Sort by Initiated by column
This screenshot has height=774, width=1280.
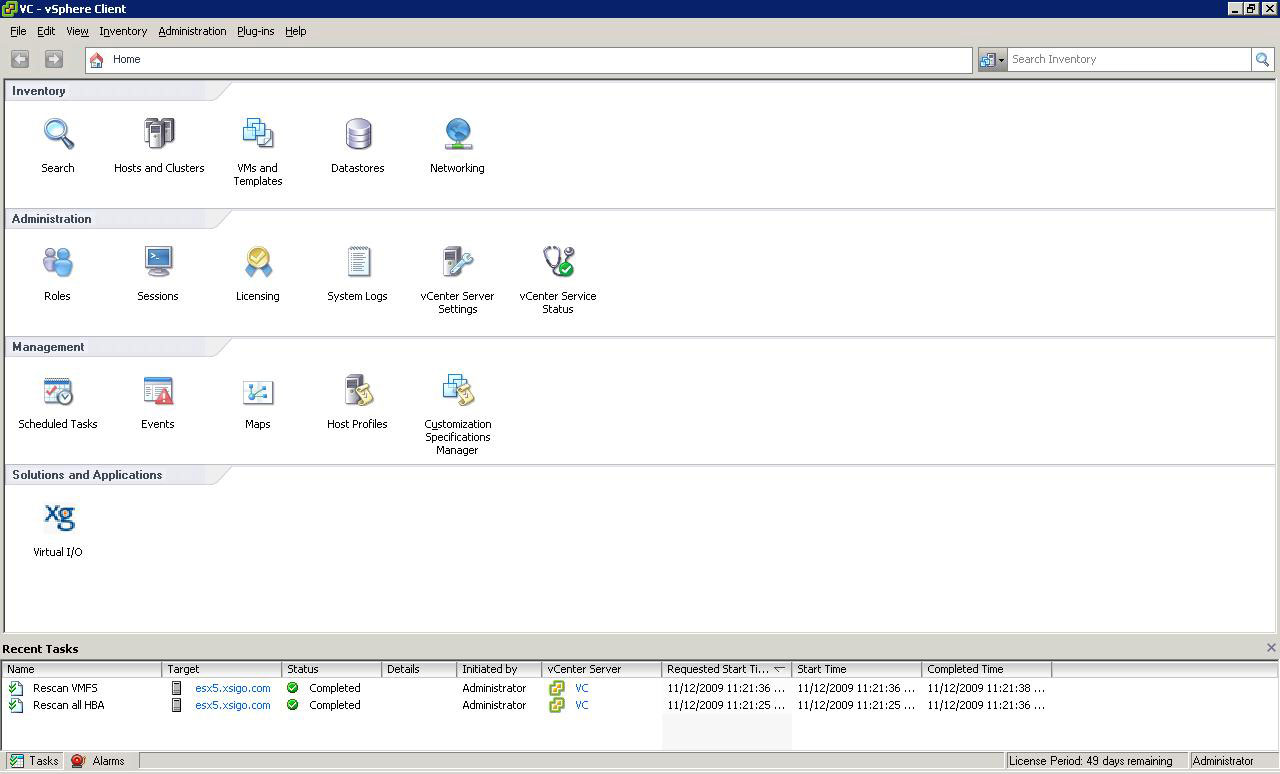(x=499, y=669)
